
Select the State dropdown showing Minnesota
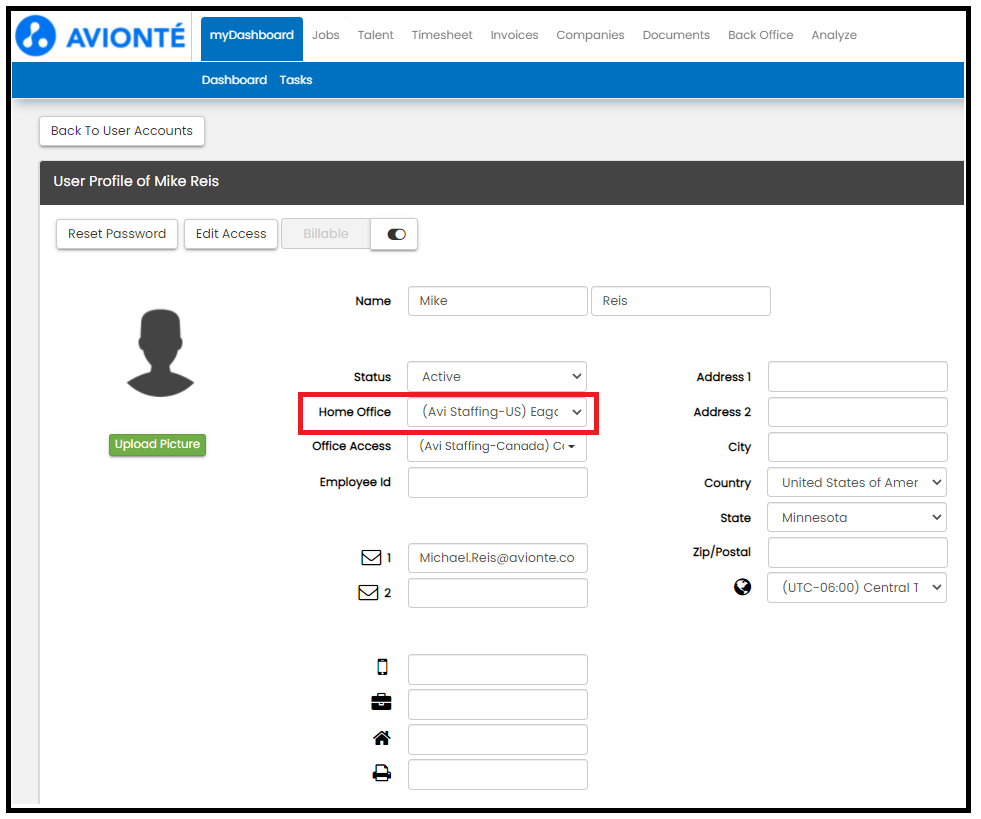[857, 517]
